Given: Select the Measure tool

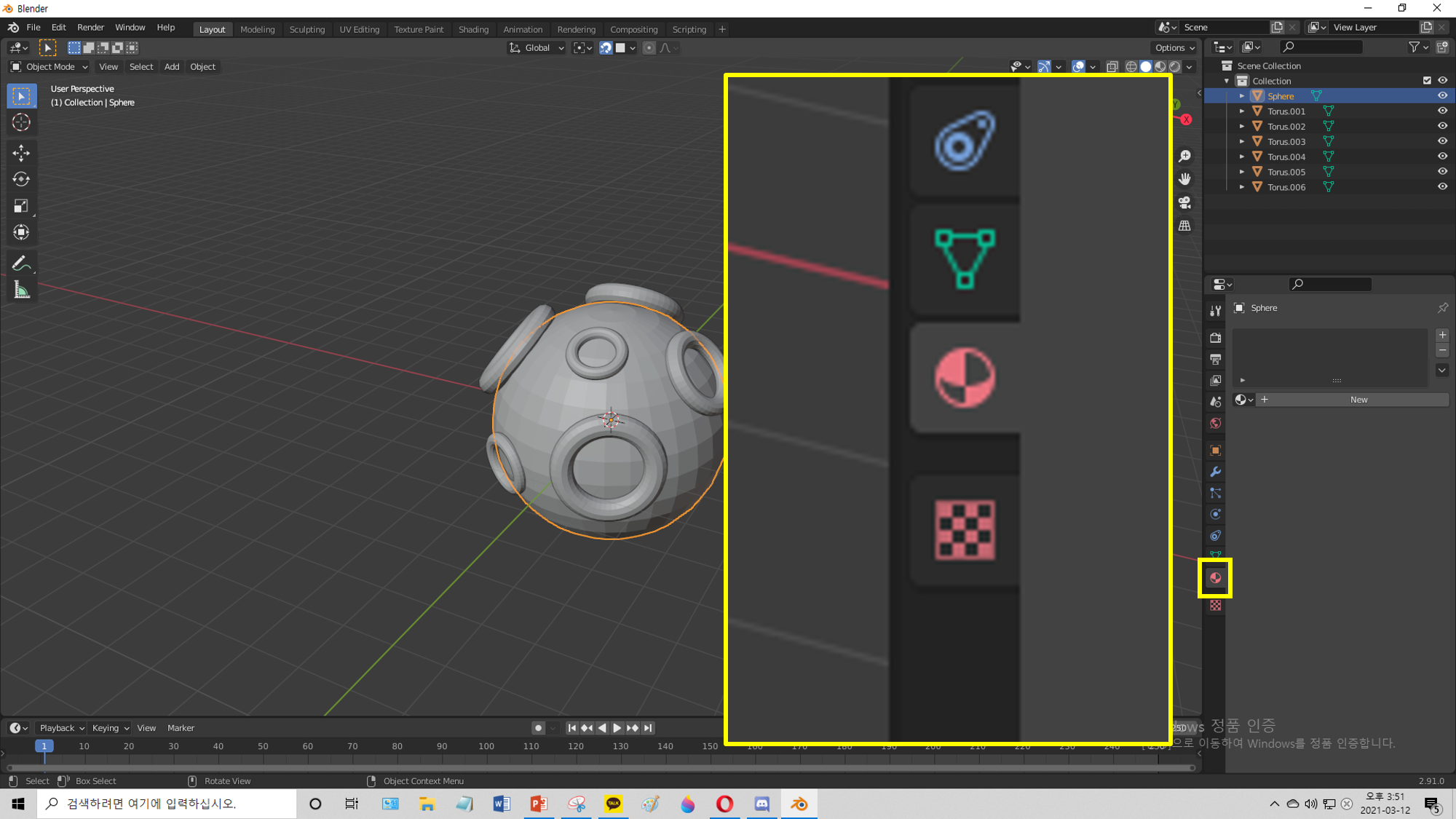Looking at the screenshot, I should [21, 290].
